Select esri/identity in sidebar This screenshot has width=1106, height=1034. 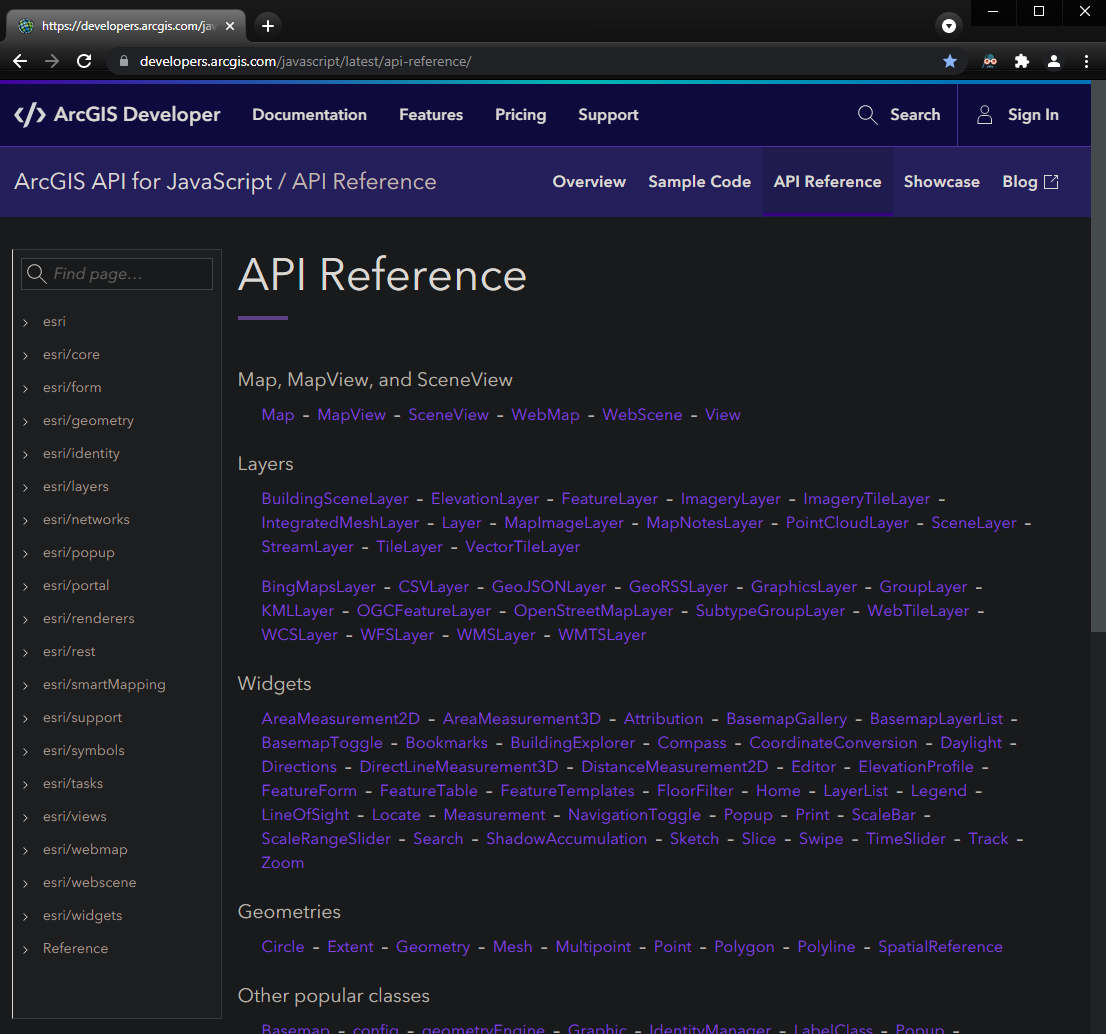[x=81, y=454]
